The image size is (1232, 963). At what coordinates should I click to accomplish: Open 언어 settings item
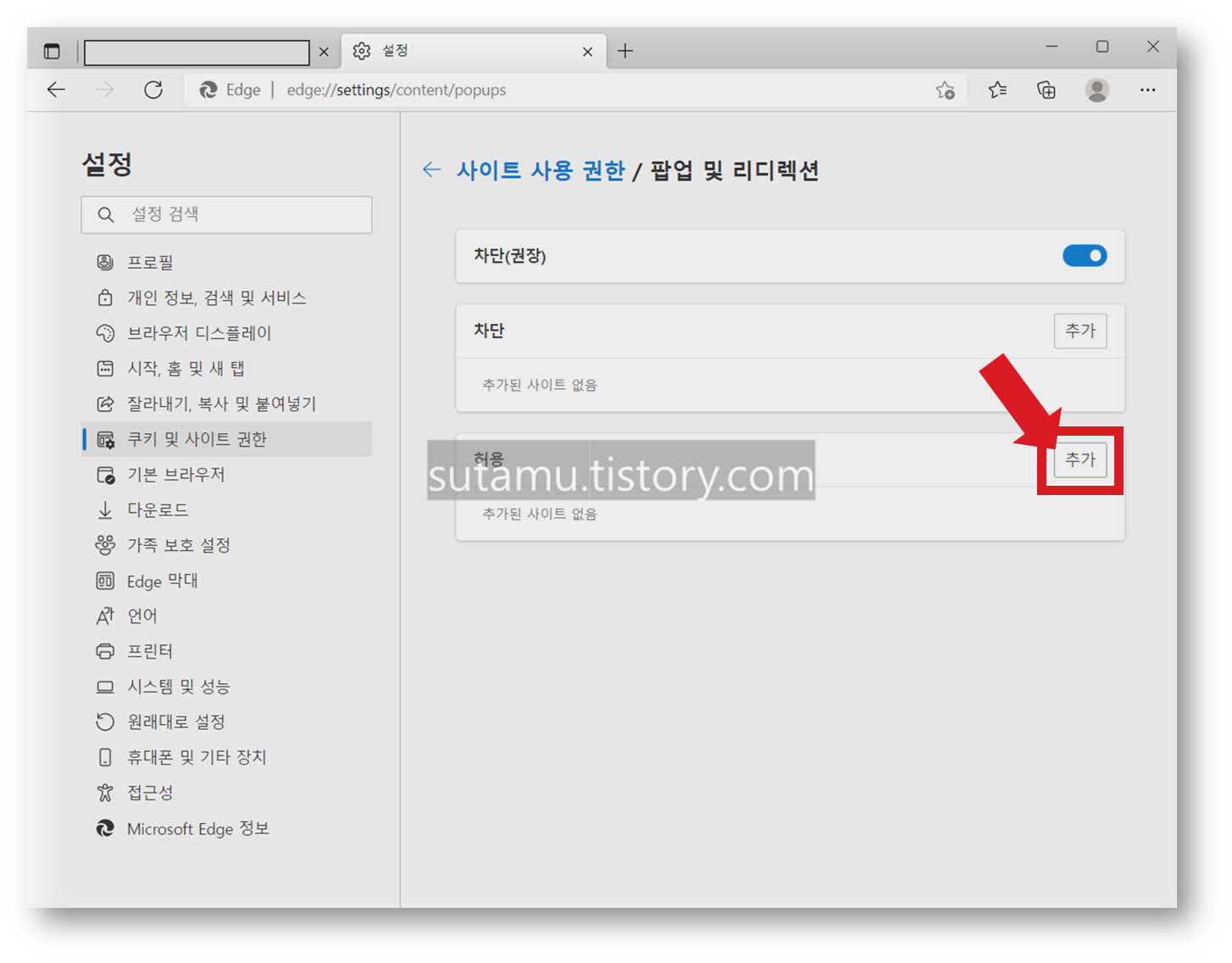[226, 615]
